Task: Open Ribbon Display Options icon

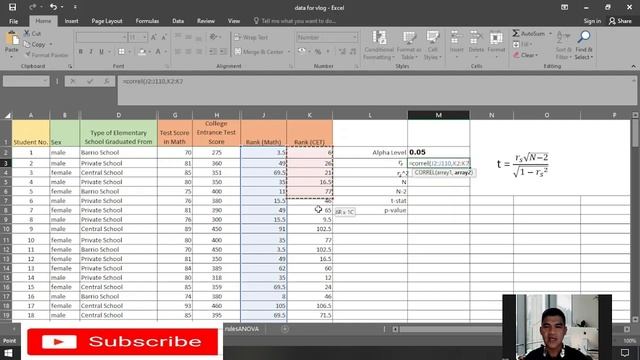Action: 564,7
